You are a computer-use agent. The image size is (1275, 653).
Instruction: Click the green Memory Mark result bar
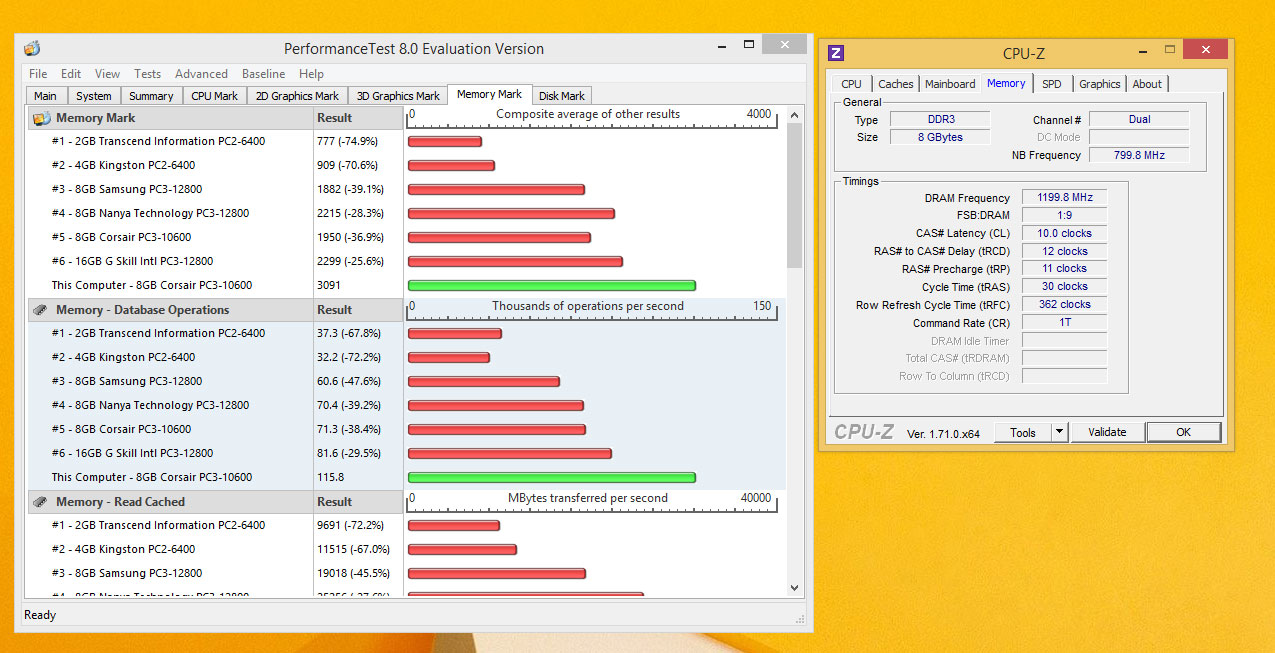pos(551,285)
